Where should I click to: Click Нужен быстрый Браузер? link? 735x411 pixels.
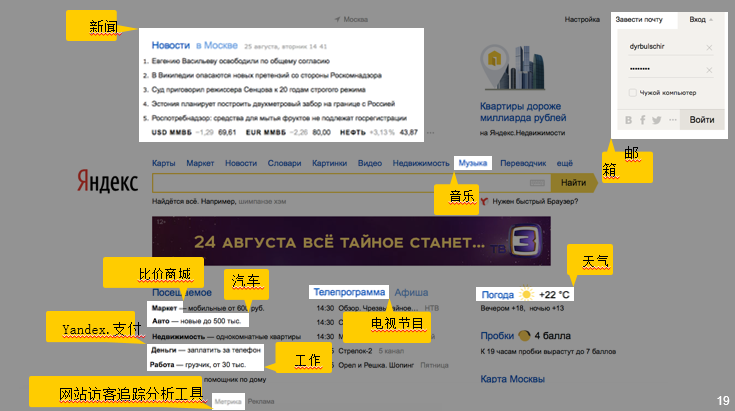pos(535,202)
